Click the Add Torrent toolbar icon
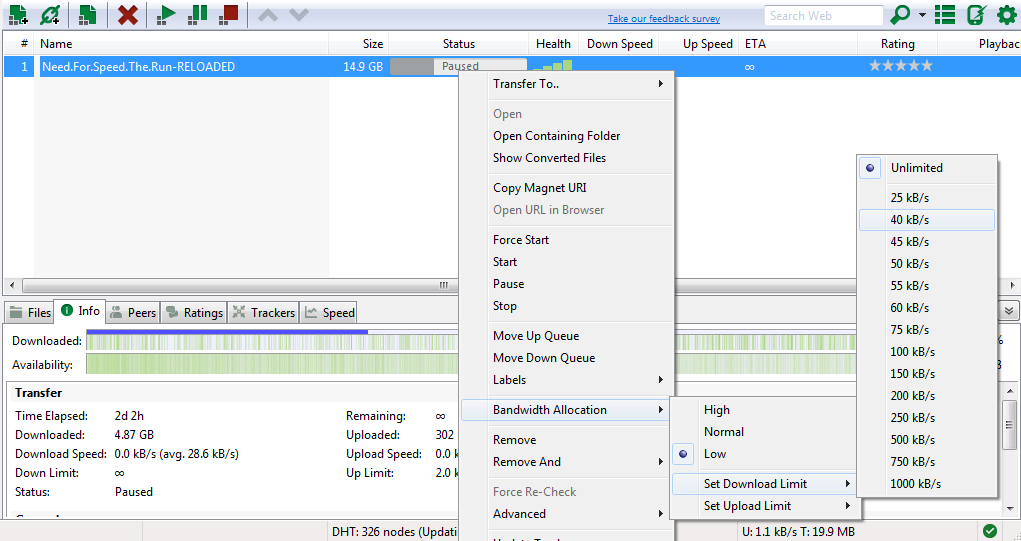1021x541 pixels. 18,14
